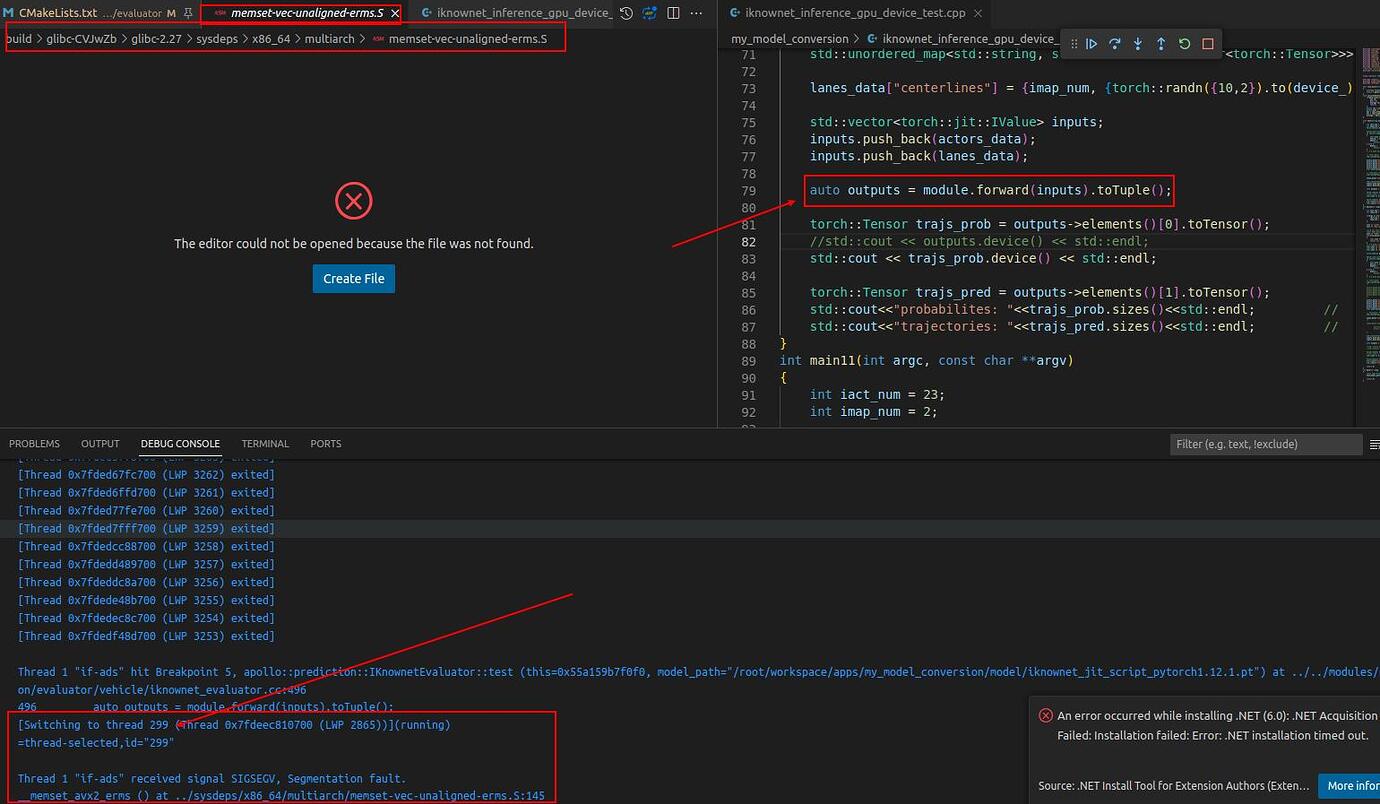Split the editor to the right
Viewport: 1380px width, 804px height.
pyautogui.click(x=673, y=13)
